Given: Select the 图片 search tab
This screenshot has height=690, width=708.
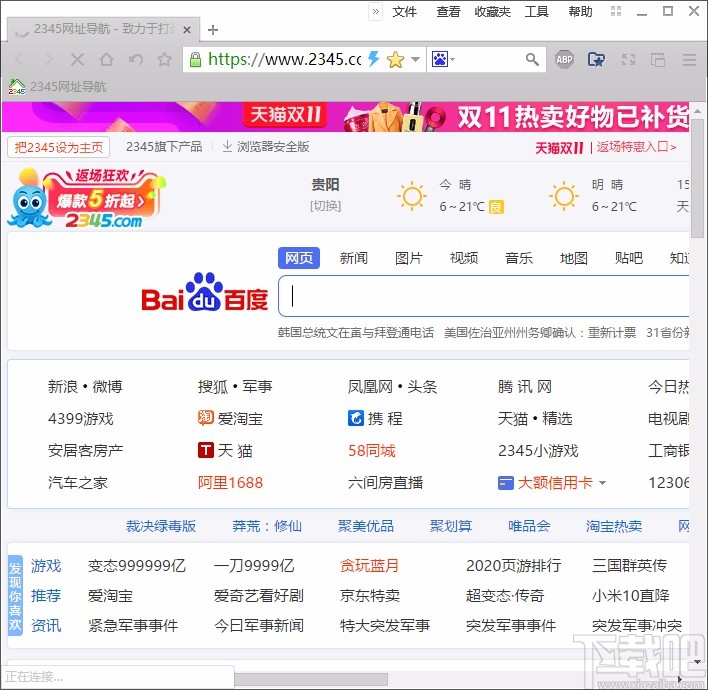Looking at the screenshot, I should click(409, 258).
